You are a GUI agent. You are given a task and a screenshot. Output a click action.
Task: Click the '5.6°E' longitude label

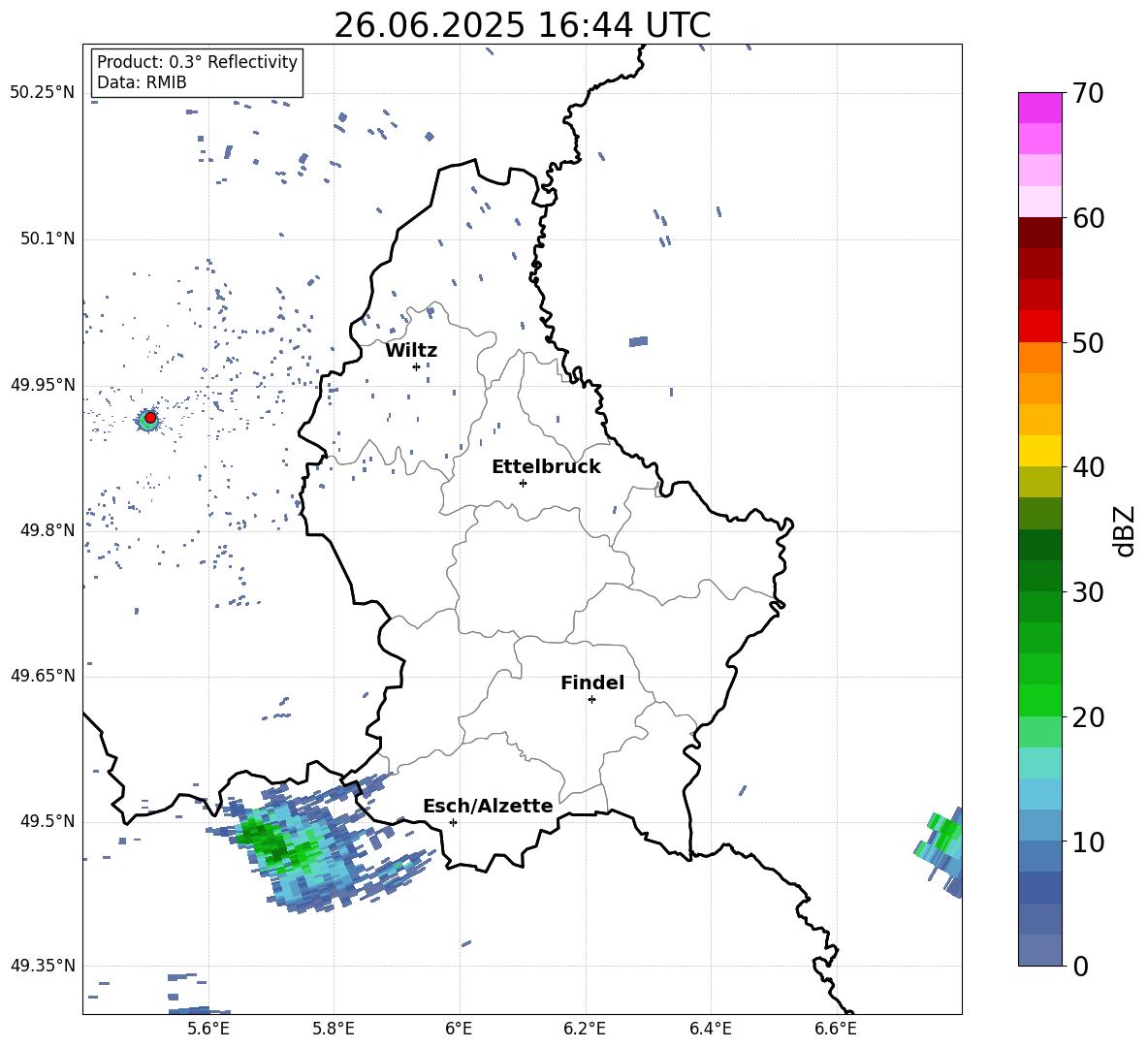pyautogui.click(x=207, y=1030)
